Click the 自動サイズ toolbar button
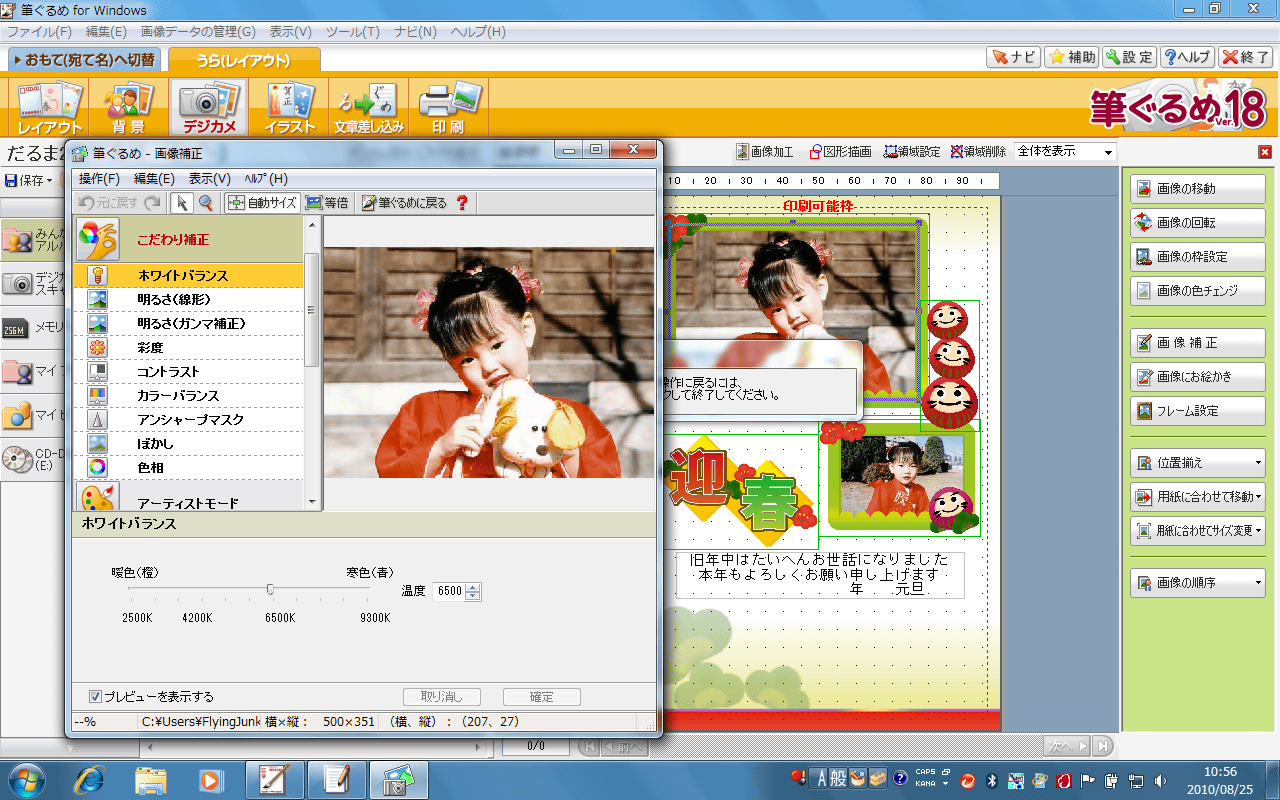This screenshot has height=800, width=1280. tap(263, 203)
